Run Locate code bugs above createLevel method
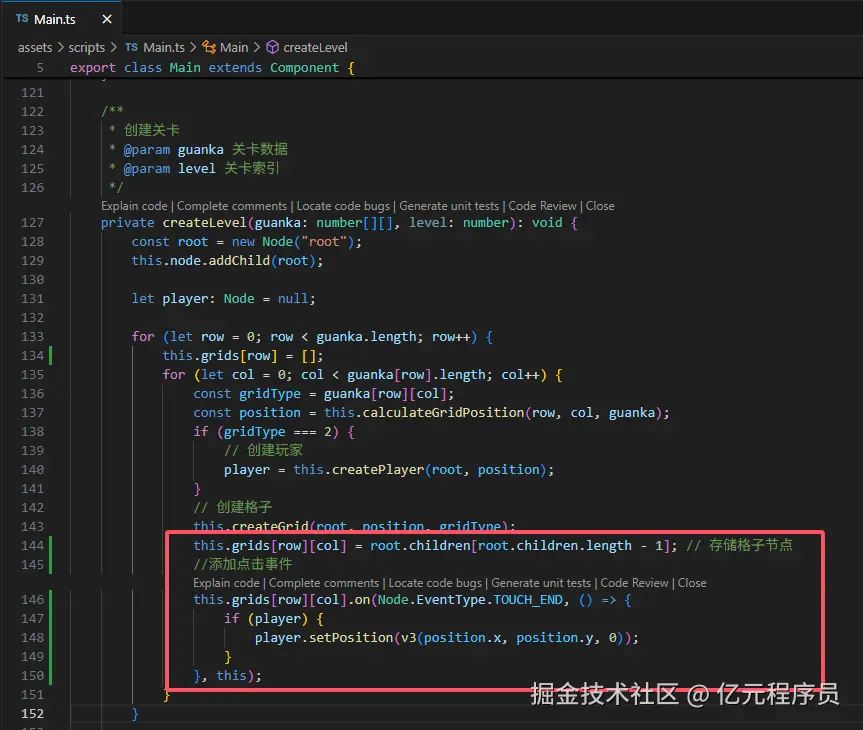863x730 pixels. coord(343,206)
